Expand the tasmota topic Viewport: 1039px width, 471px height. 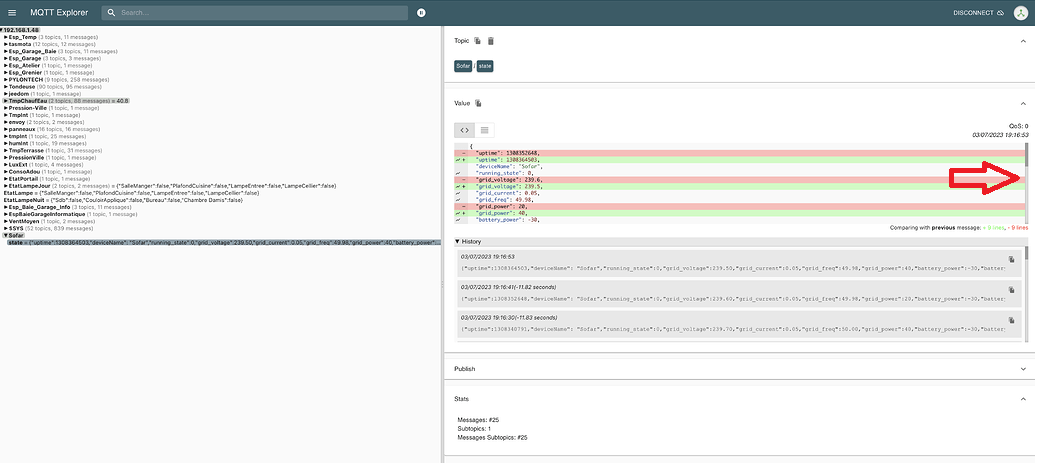pos(6,44)
